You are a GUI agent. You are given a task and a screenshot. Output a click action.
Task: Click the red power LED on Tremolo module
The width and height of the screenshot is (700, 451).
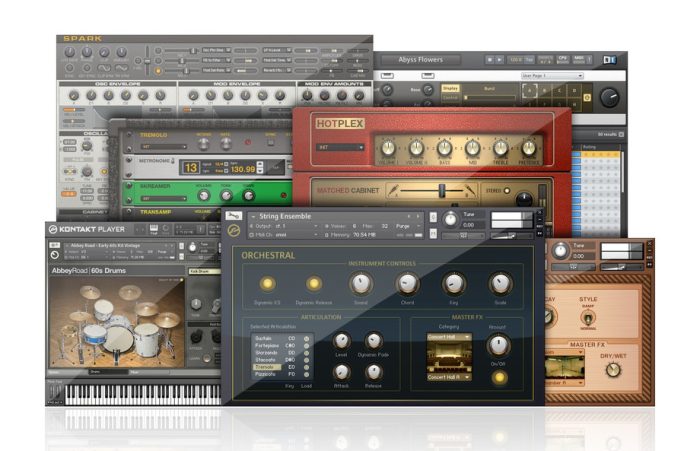[248, 142]
